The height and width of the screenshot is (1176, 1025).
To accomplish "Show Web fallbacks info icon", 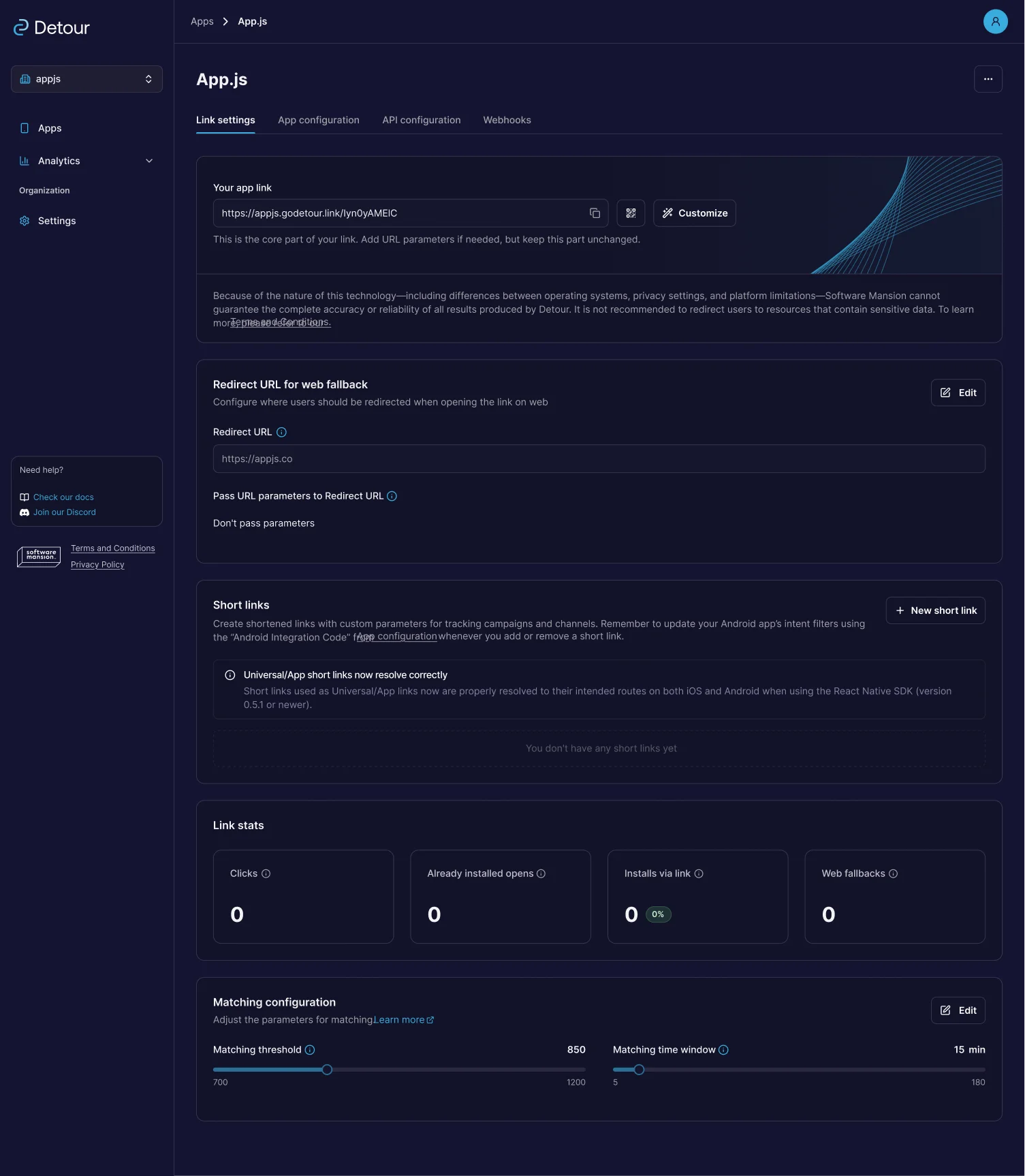I will (x=893, y=873).
